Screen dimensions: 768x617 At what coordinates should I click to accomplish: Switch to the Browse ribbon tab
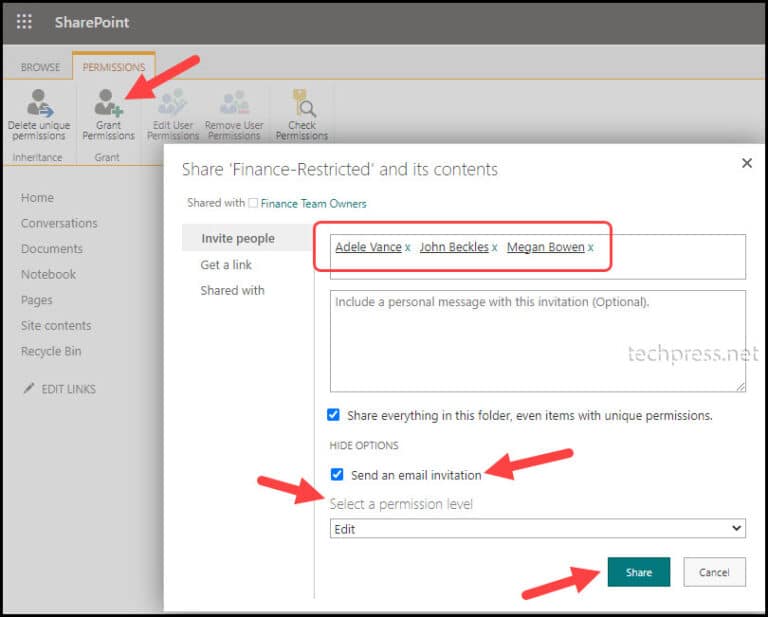[41, 67]
